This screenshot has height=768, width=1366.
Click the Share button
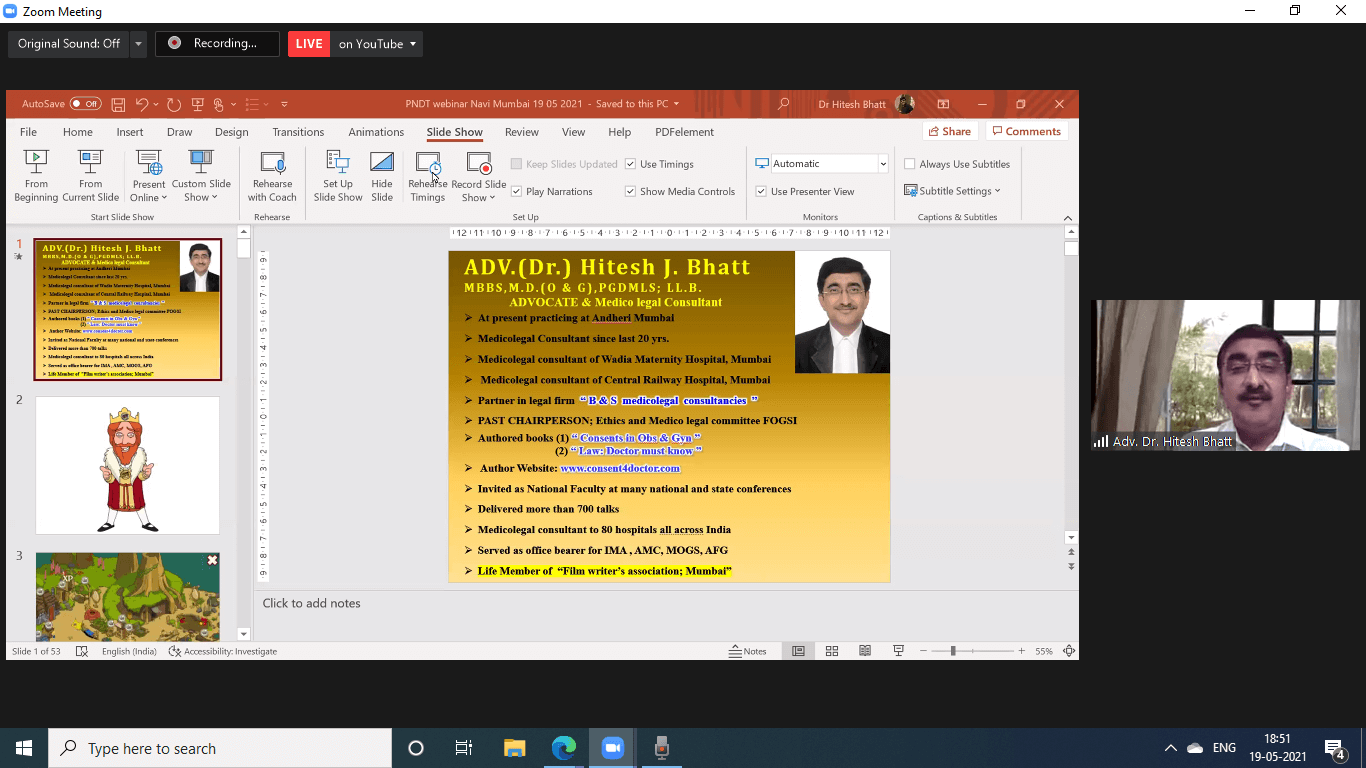[950, 131]
